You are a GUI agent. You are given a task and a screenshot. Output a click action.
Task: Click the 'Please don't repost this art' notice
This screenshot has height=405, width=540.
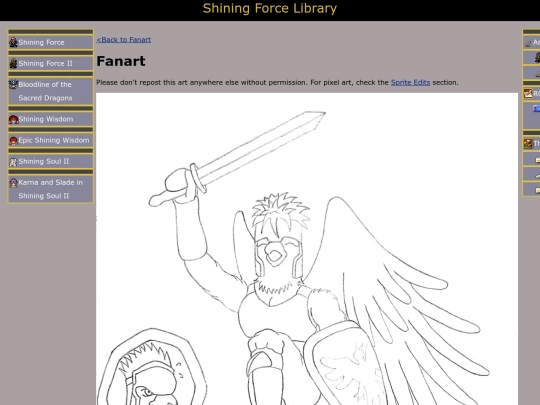(x=277, y=82)
